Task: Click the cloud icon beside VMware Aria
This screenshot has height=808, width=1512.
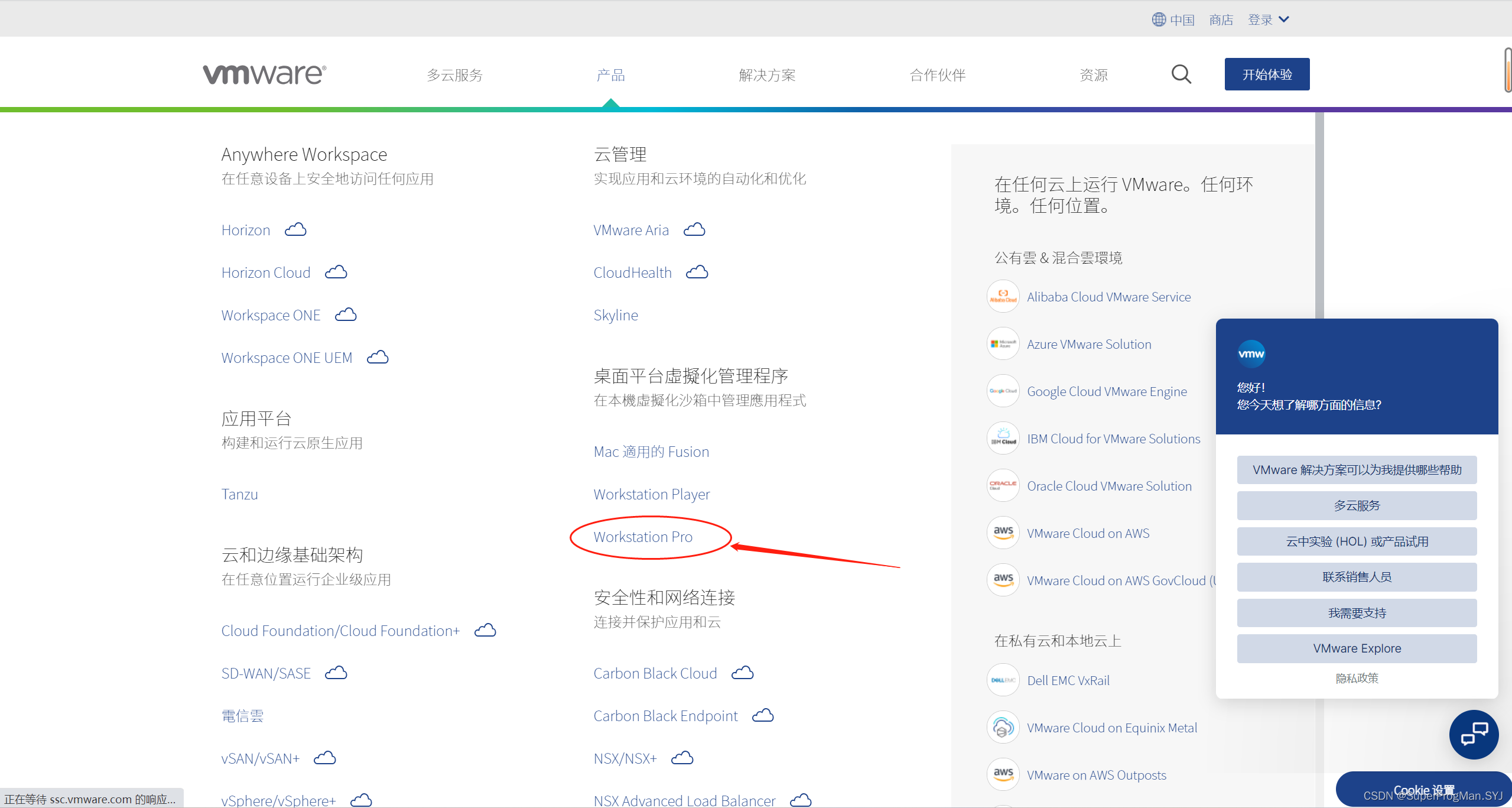Action: tap(694, 229)
